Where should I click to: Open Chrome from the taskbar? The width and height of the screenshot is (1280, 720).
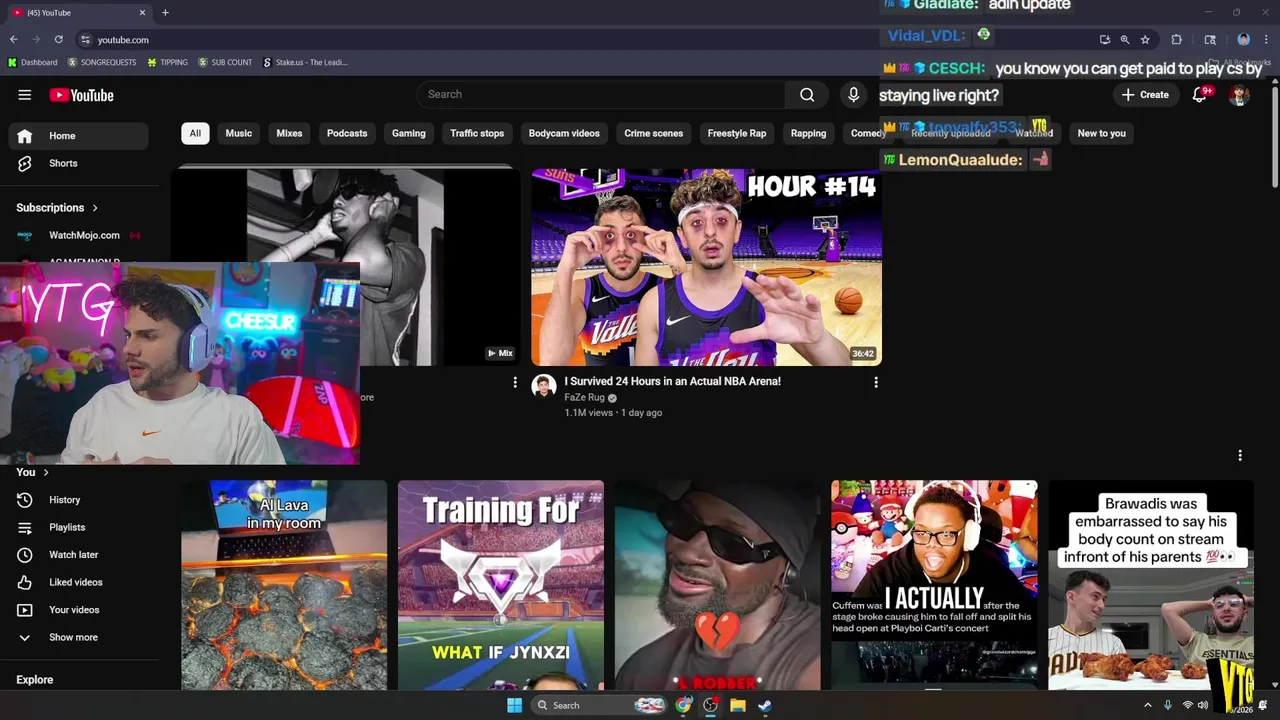pos(683,705)
